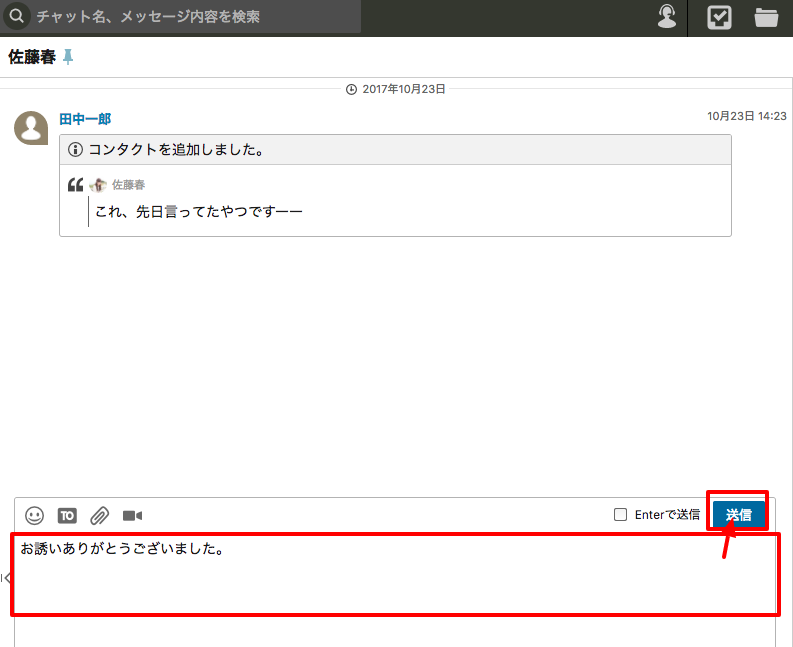Click 佐藤春's small avatar in the quote
This screenshot has width=793, height=647.
click(x=98, y=185)
